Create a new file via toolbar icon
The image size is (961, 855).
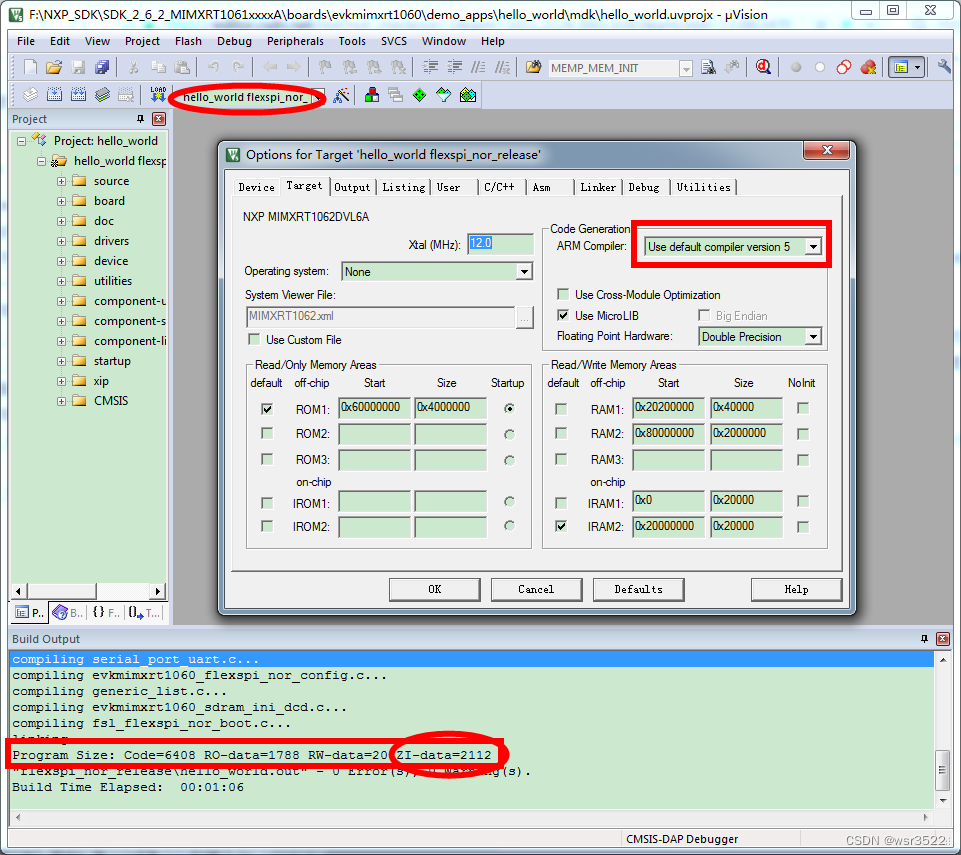30,67
